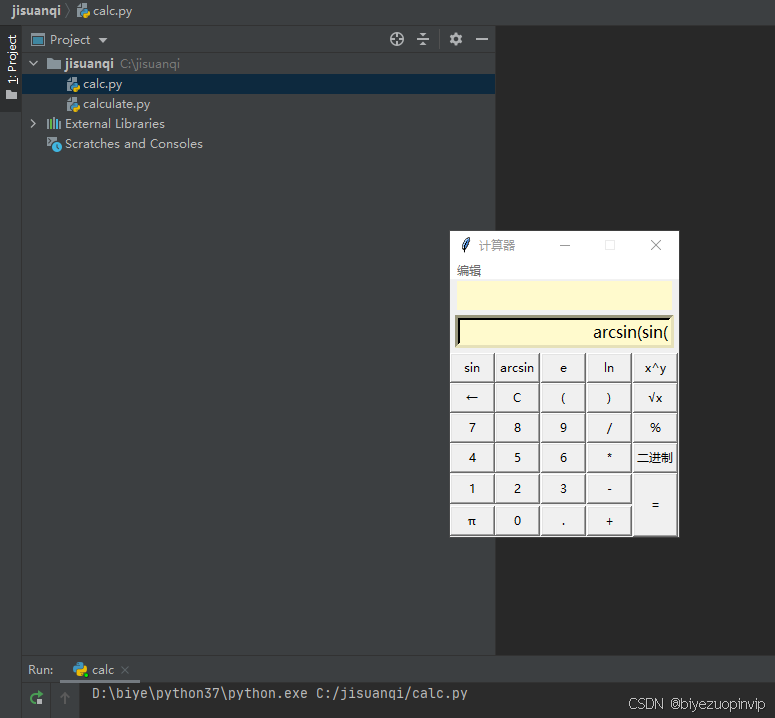Click the backspace arrow button

[x=472, y=398]
